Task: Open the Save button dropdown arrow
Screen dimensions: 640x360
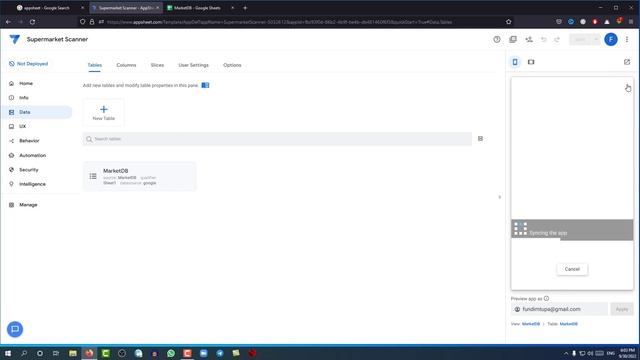Action: 596,39
